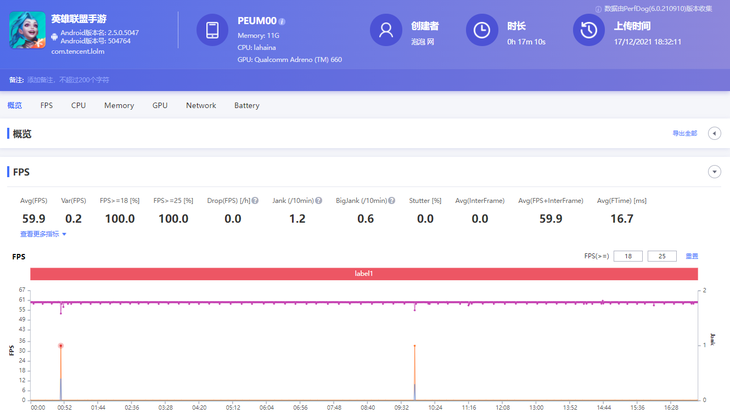Click the FPS threshold field showing 25

(662, 256)
